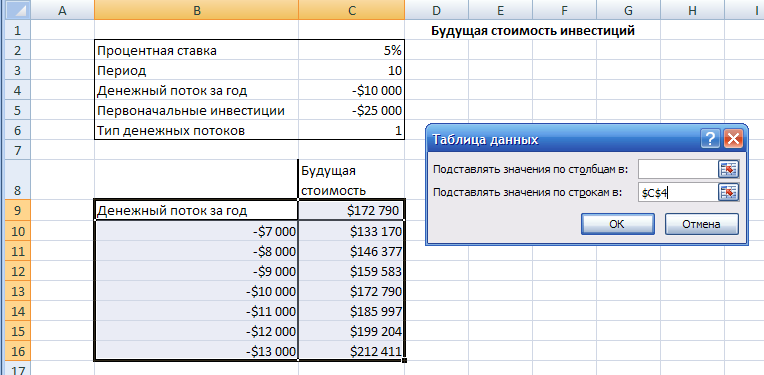Select the -$10 000 cell in row 13
The height and width of the screenshot is (375, 764).
[196, 291]
